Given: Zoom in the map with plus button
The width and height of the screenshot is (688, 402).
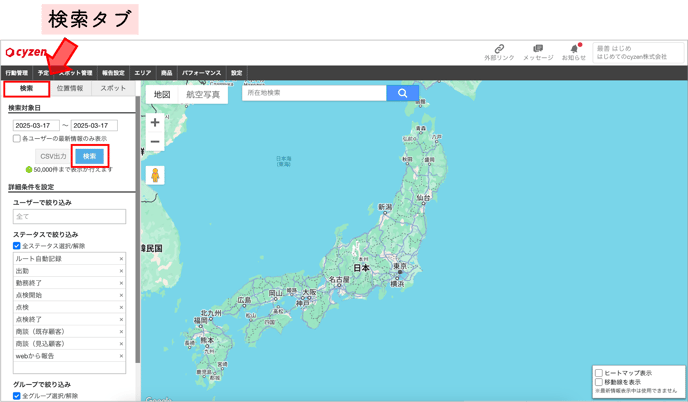Looking at the screenshot, I should 155,122.
